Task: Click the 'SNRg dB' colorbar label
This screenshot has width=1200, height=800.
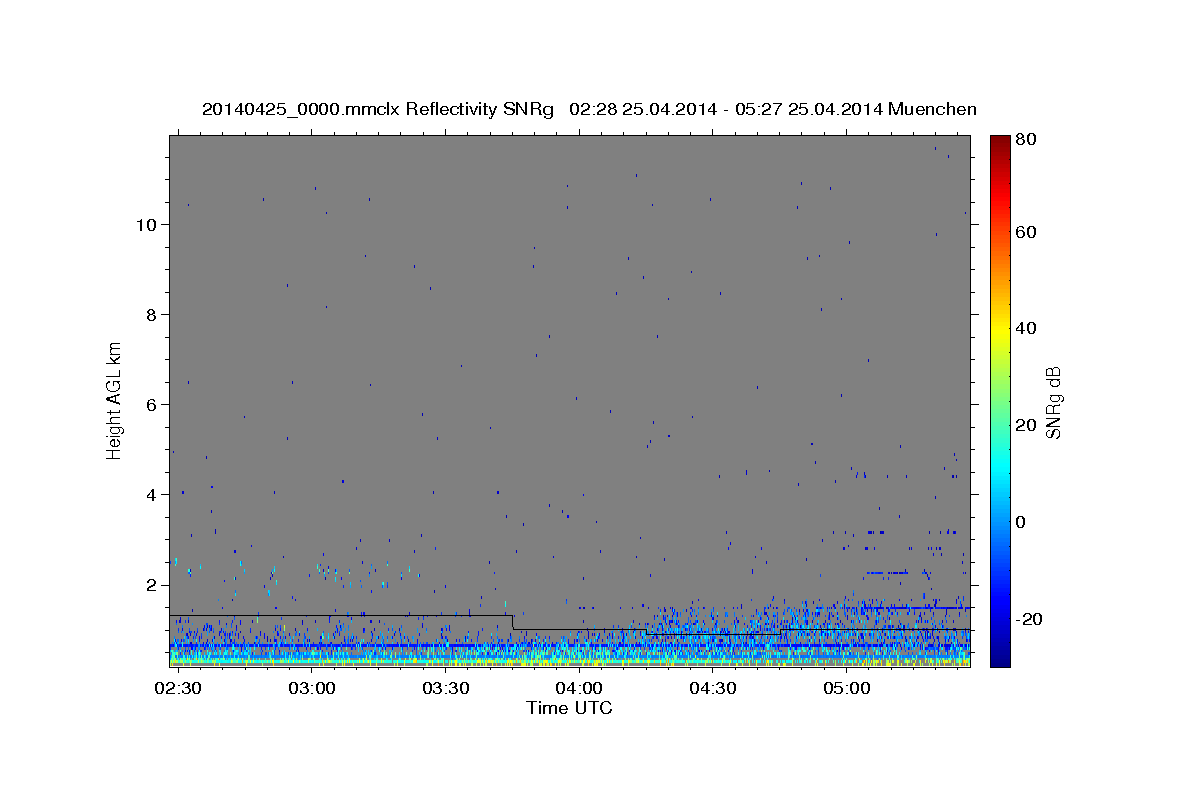Action: coord(1053,402)
